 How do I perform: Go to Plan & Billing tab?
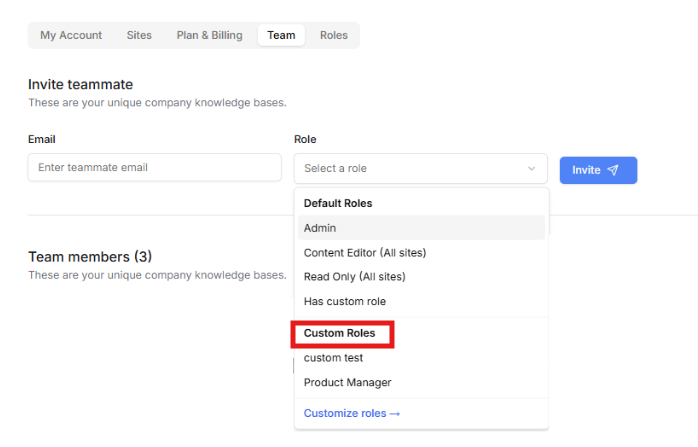pos(209,35)
